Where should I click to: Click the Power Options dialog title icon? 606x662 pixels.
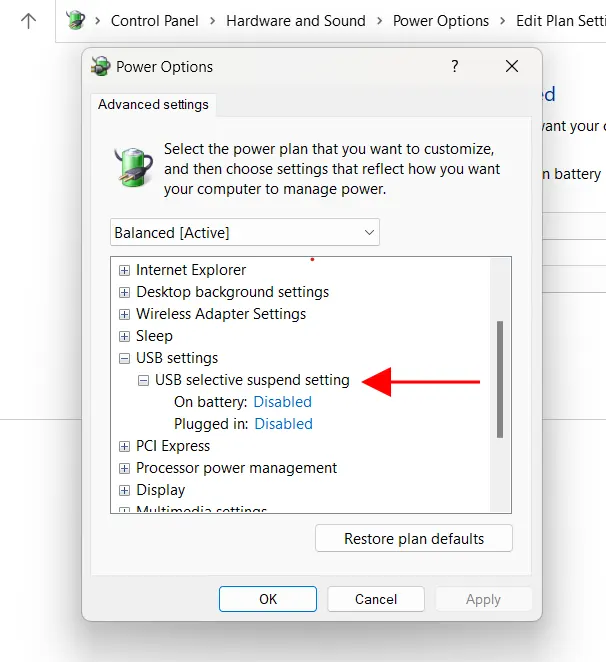point(101,66)
